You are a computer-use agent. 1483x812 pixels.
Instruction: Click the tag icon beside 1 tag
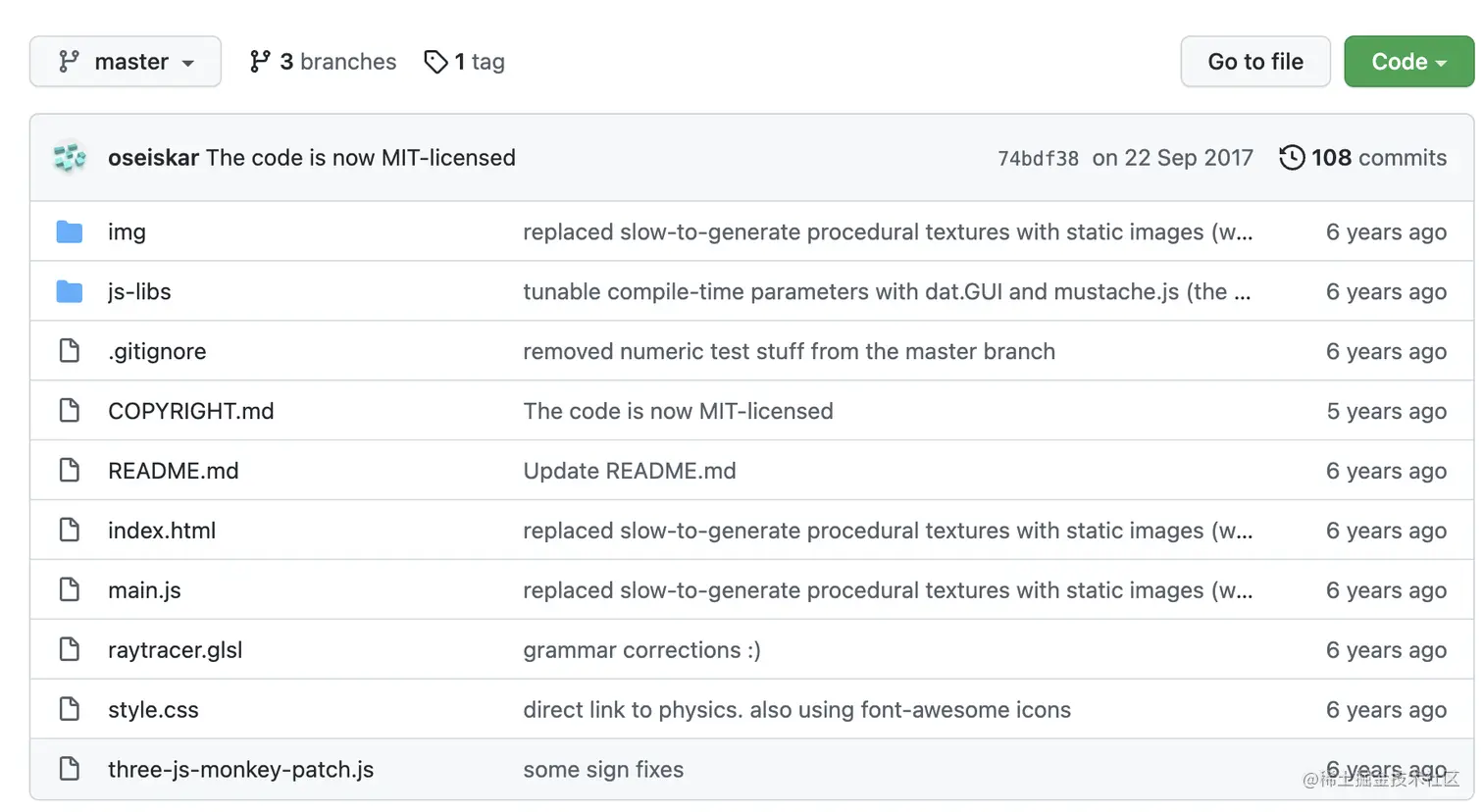pos(435,62)
